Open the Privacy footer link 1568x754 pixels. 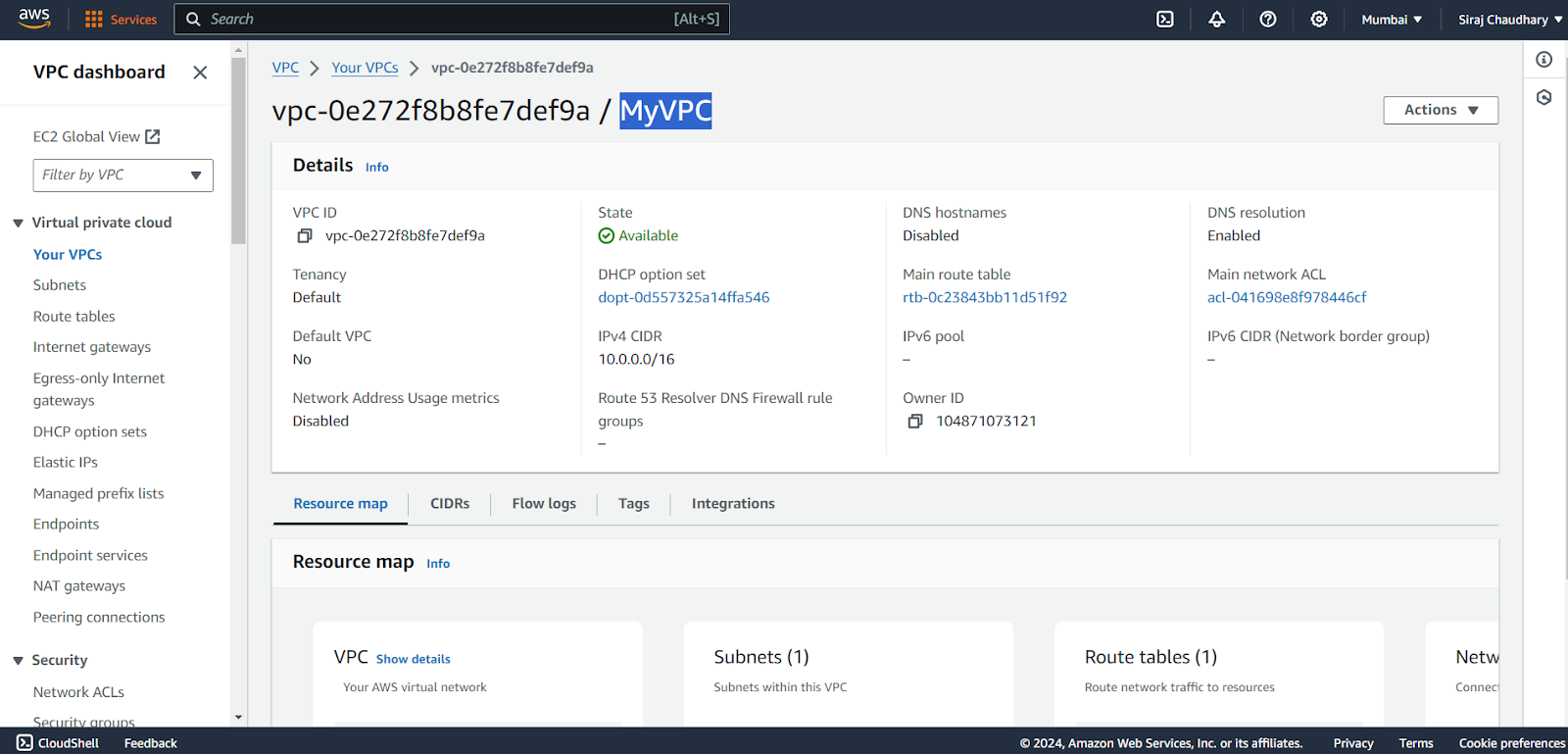(x=1353, y=743)
